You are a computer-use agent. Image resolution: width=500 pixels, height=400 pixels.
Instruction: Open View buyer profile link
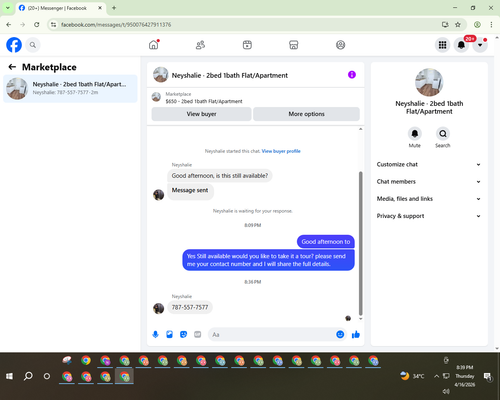coord(281,151)
